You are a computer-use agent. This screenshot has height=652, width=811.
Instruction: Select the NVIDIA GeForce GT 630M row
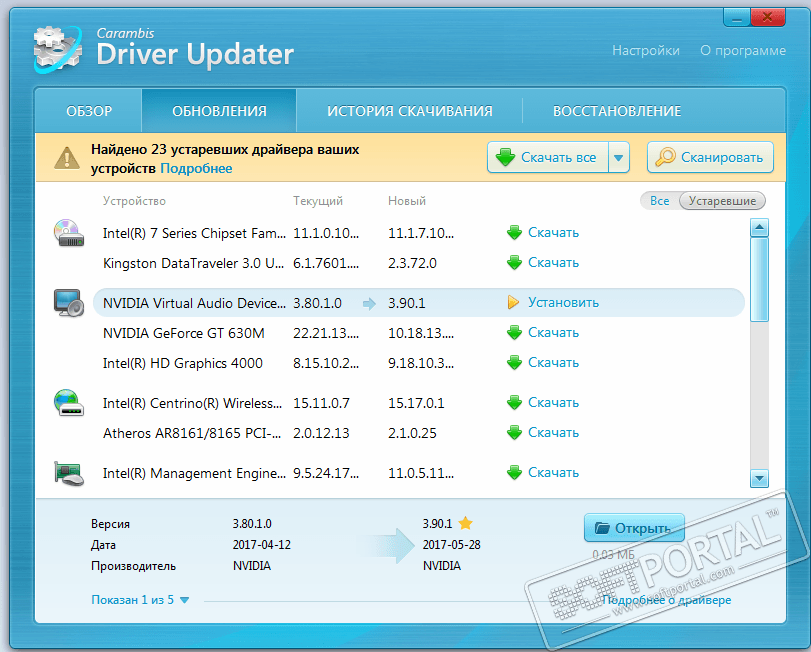tap(418, 333)
